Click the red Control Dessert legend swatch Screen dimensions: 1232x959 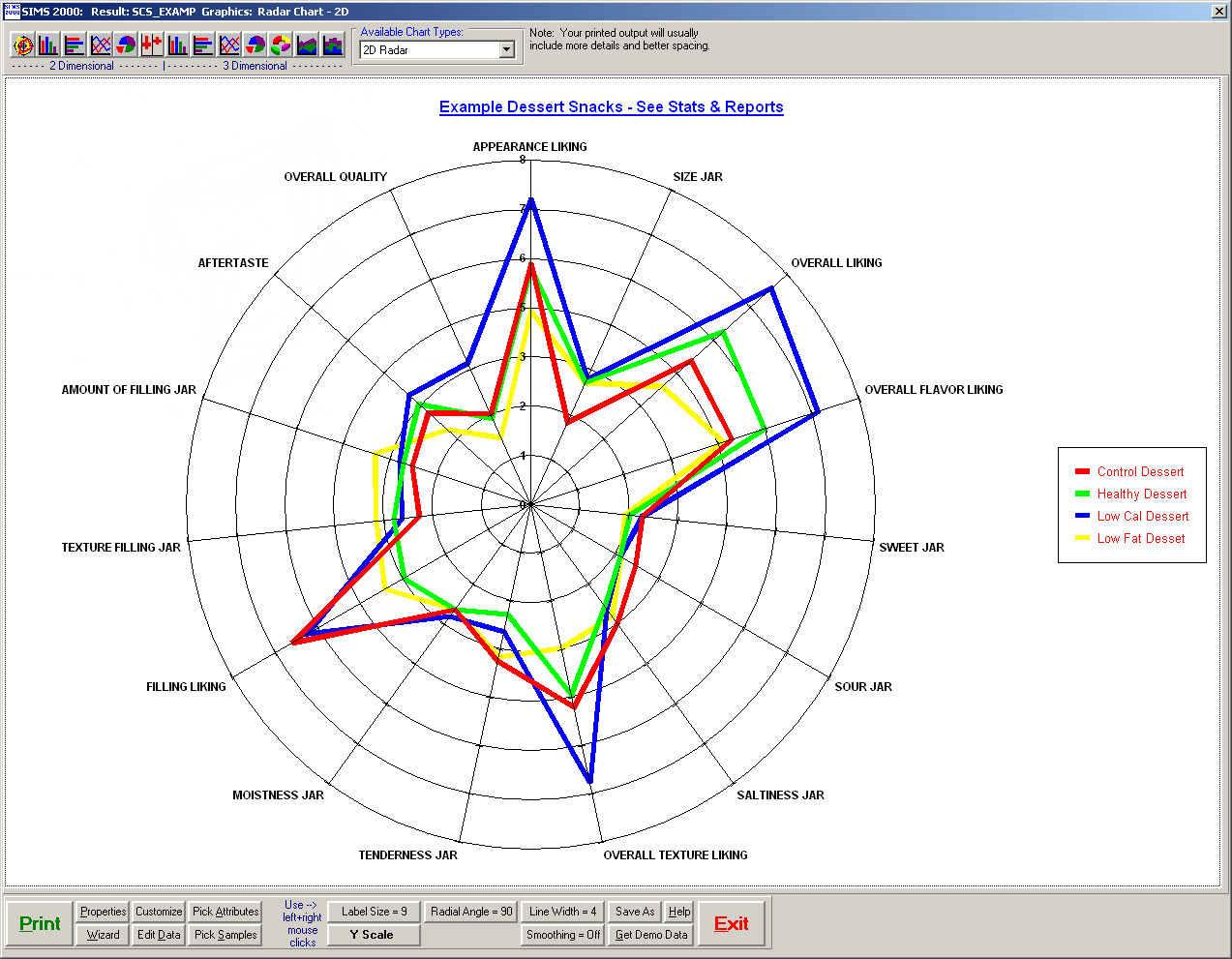coord(1082,472)
